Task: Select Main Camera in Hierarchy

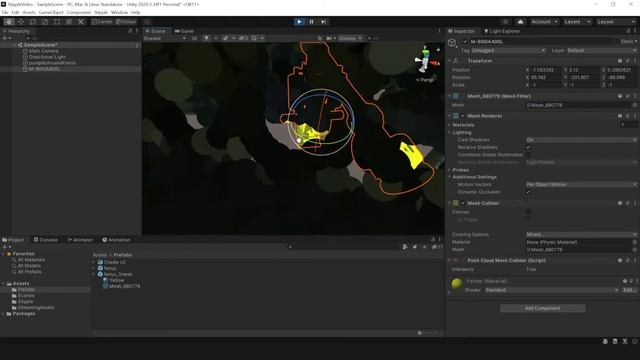Action: click(43, 51)
